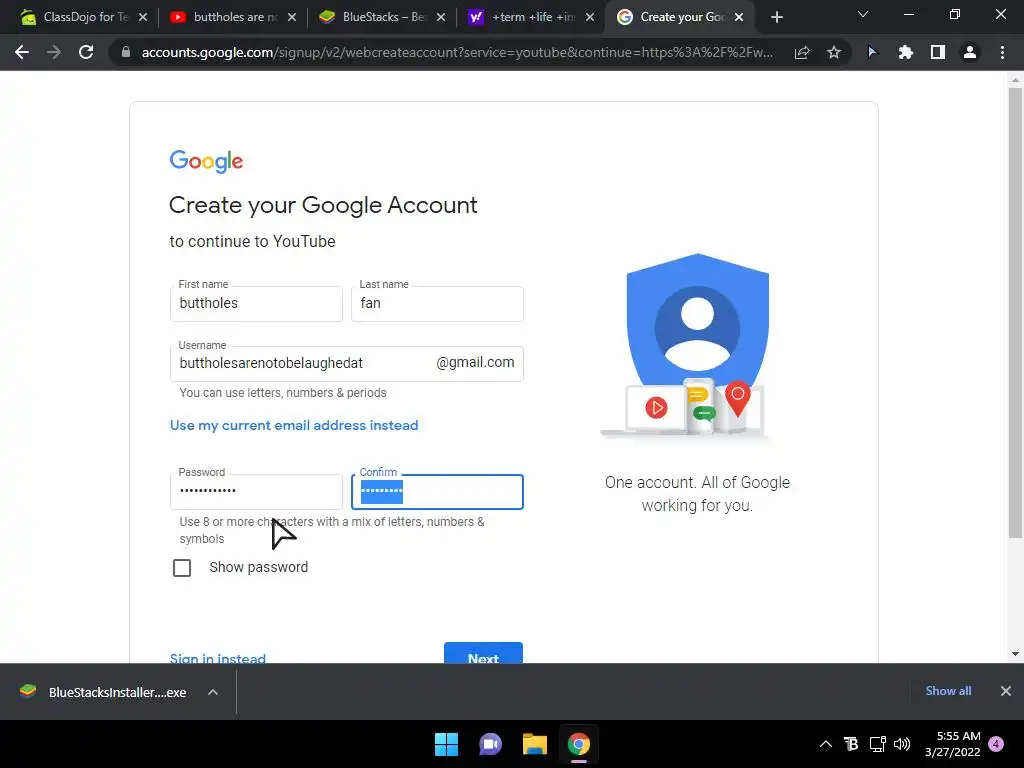
Task: Click Show all downloads
Action: [x=948, y=691]
